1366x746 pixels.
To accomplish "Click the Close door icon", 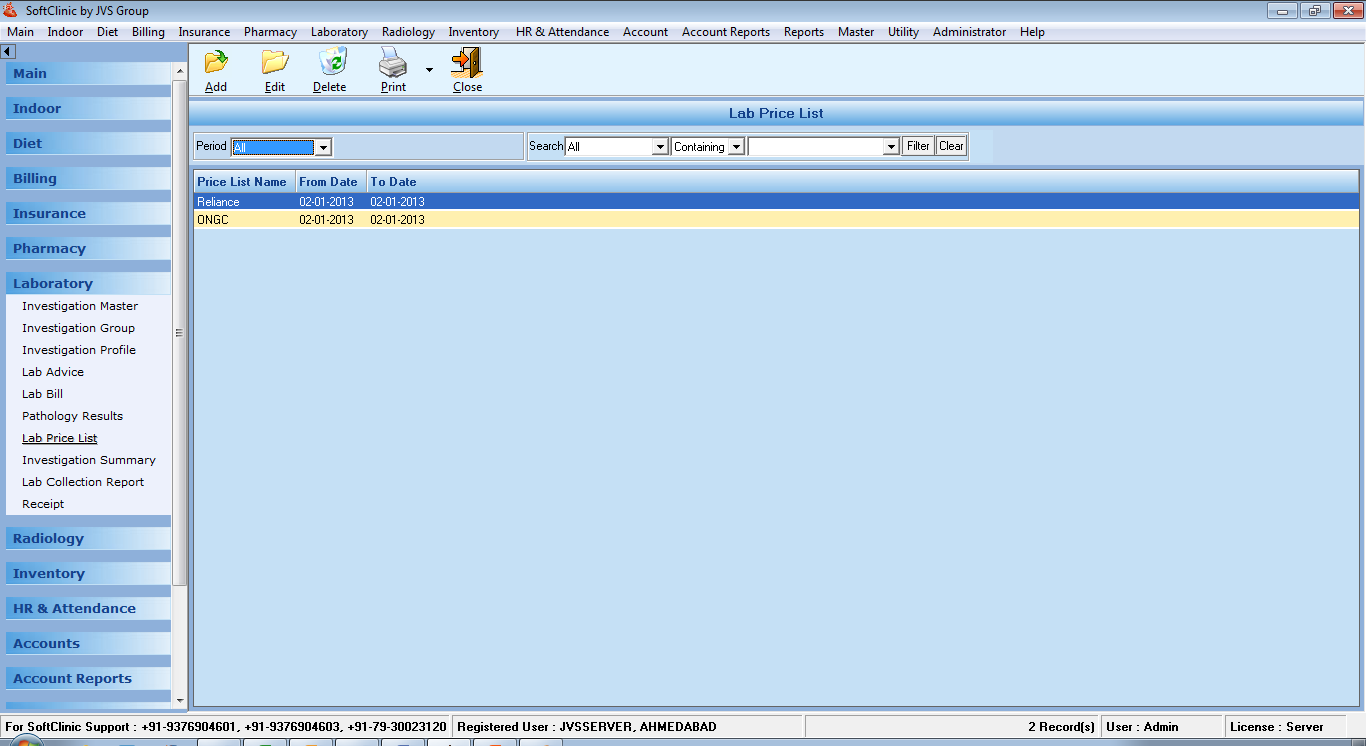I will [467, 64].
